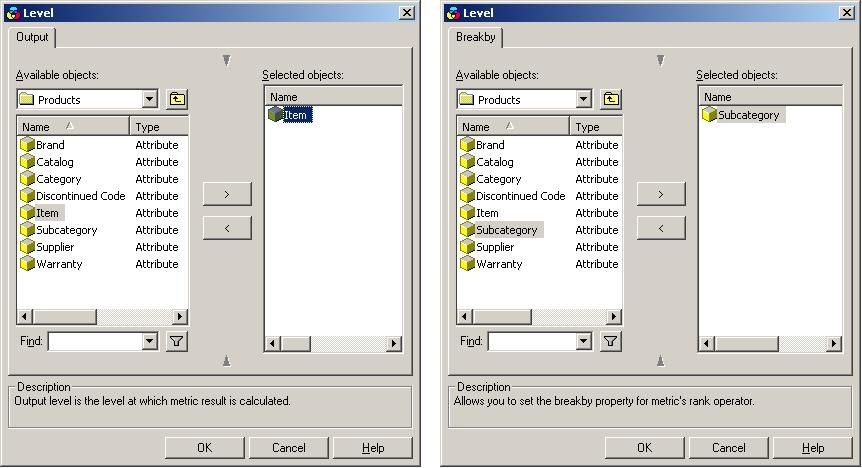The image size is (862, 468).
Task: Switch to the Breakby tab
Action: point(474,37)
